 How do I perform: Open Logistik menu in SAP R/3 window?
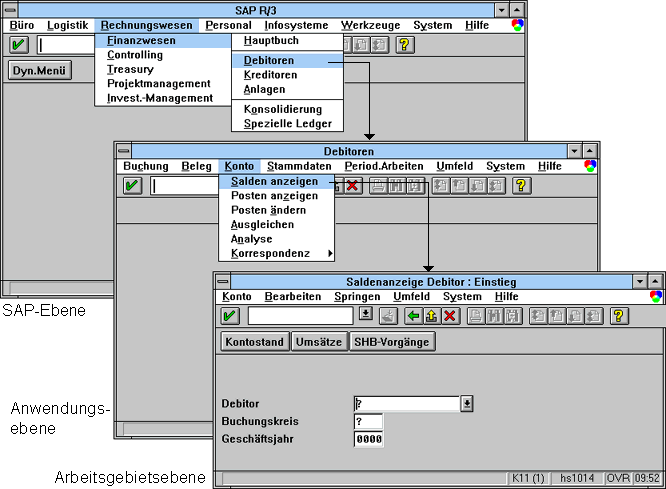pos(68,25)
